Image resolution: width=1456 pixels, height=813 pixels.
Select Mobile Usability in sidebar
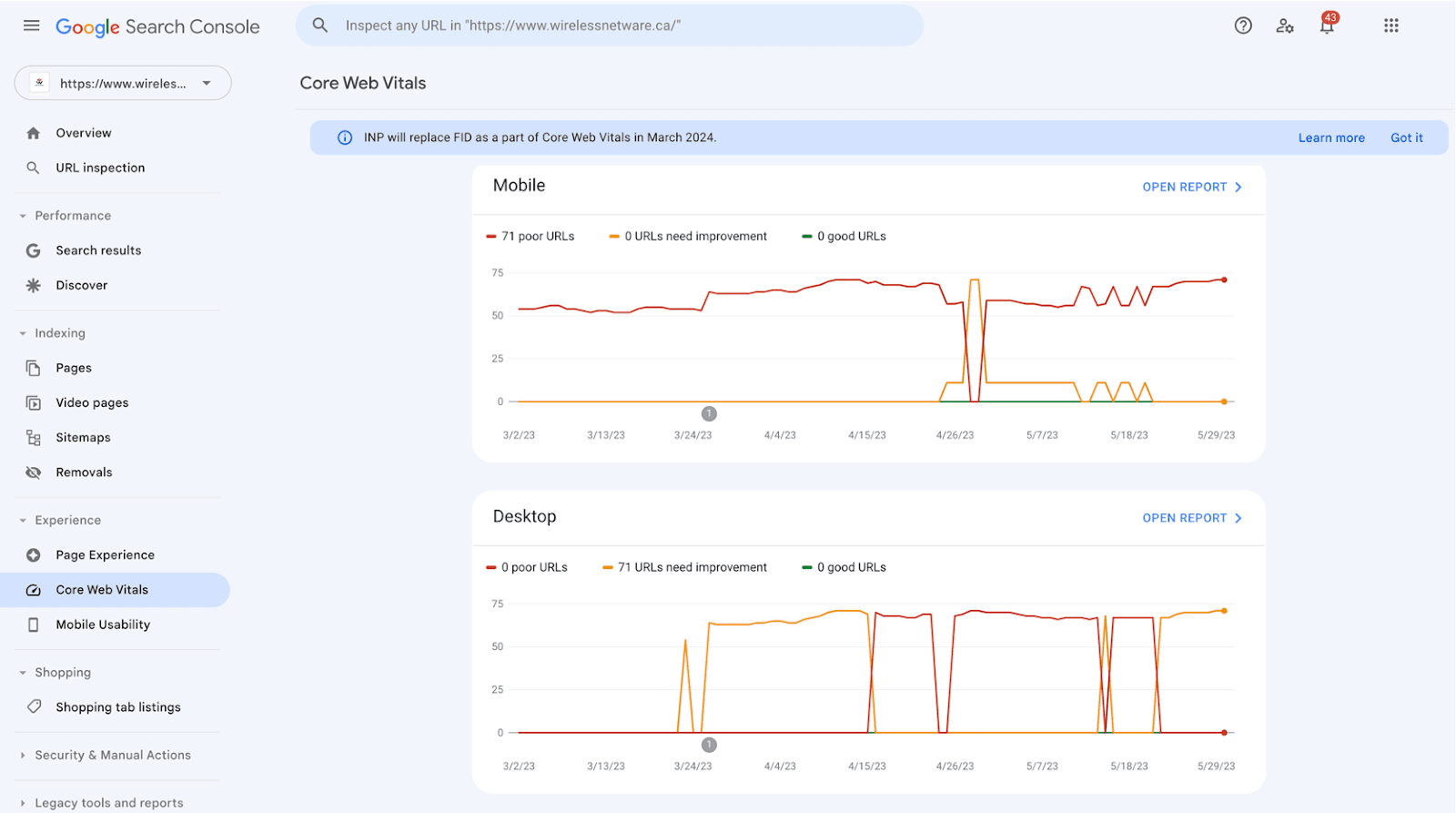point(103,625)
